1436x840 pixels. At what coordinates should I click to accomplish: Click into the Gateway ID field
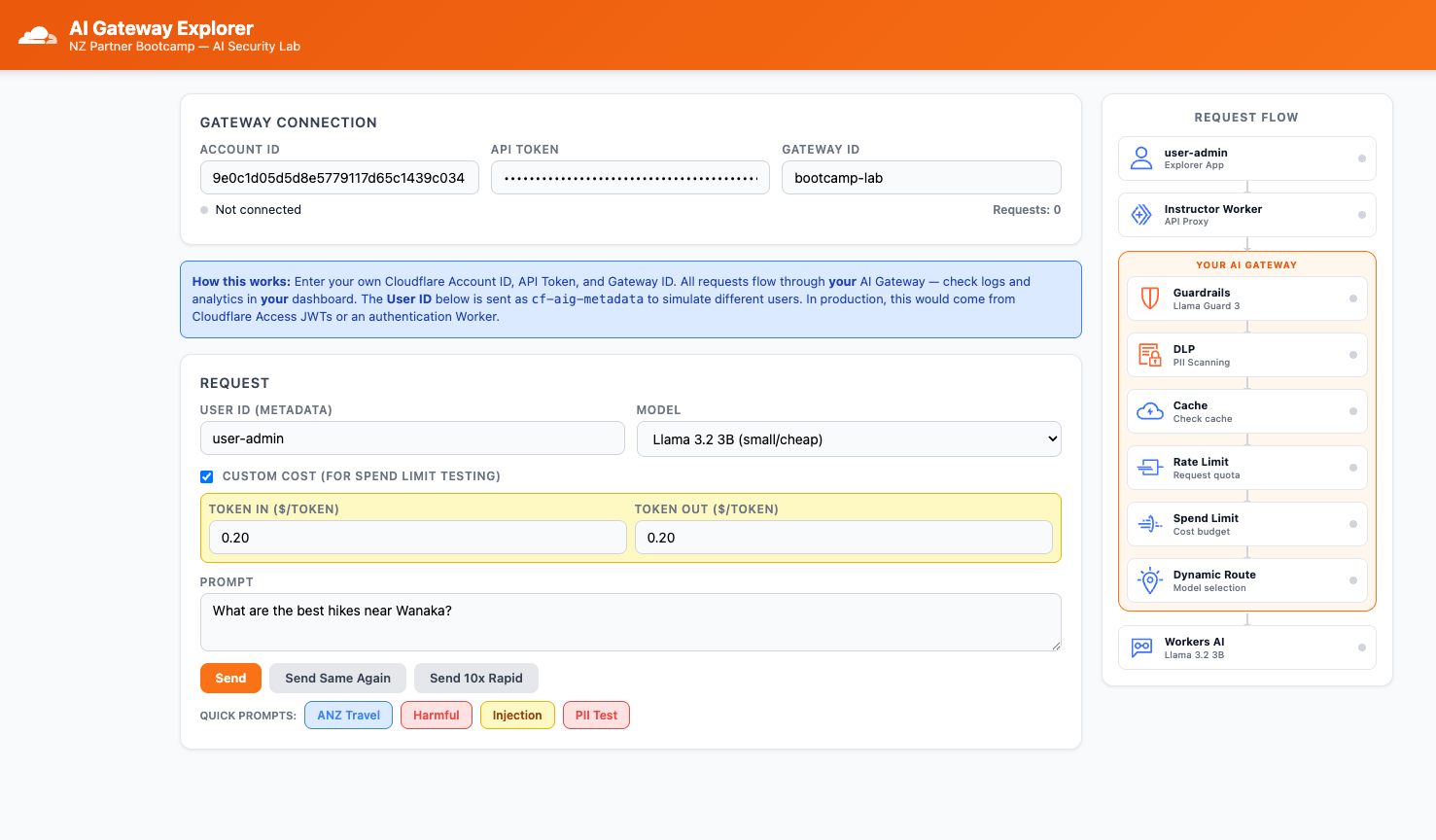[x=922, y=178]
